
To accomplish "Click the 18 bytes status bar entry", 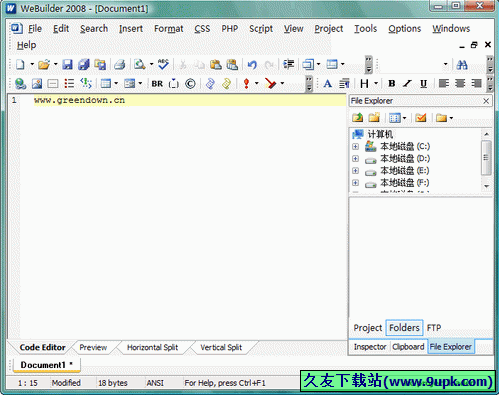I will 113,383.
